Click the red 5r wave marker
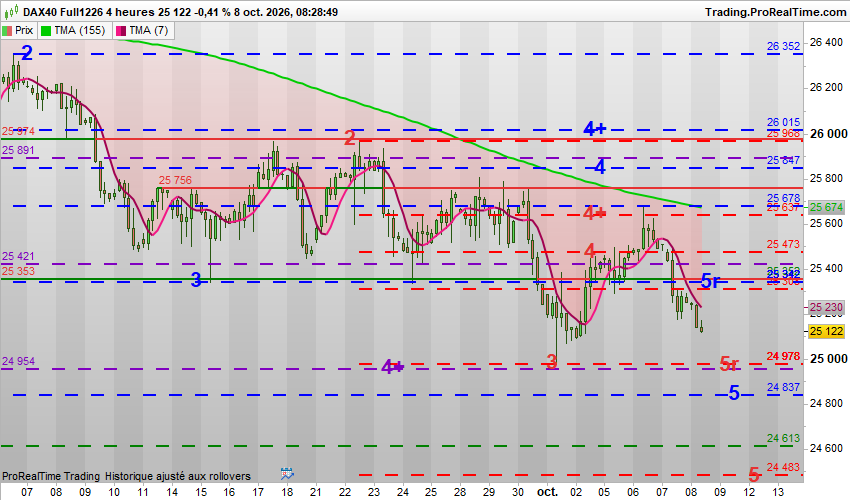This screenshot has height=500, width=850. pos(729,364)
